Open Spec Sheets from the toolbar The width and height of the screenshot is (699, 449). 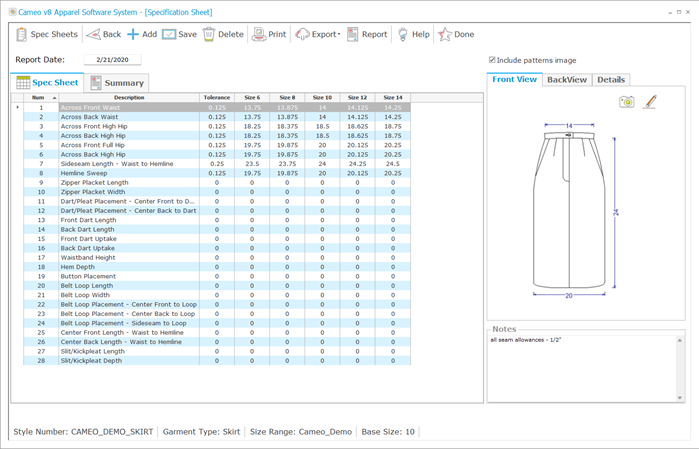pyautogui.click(x=47, y=34)
